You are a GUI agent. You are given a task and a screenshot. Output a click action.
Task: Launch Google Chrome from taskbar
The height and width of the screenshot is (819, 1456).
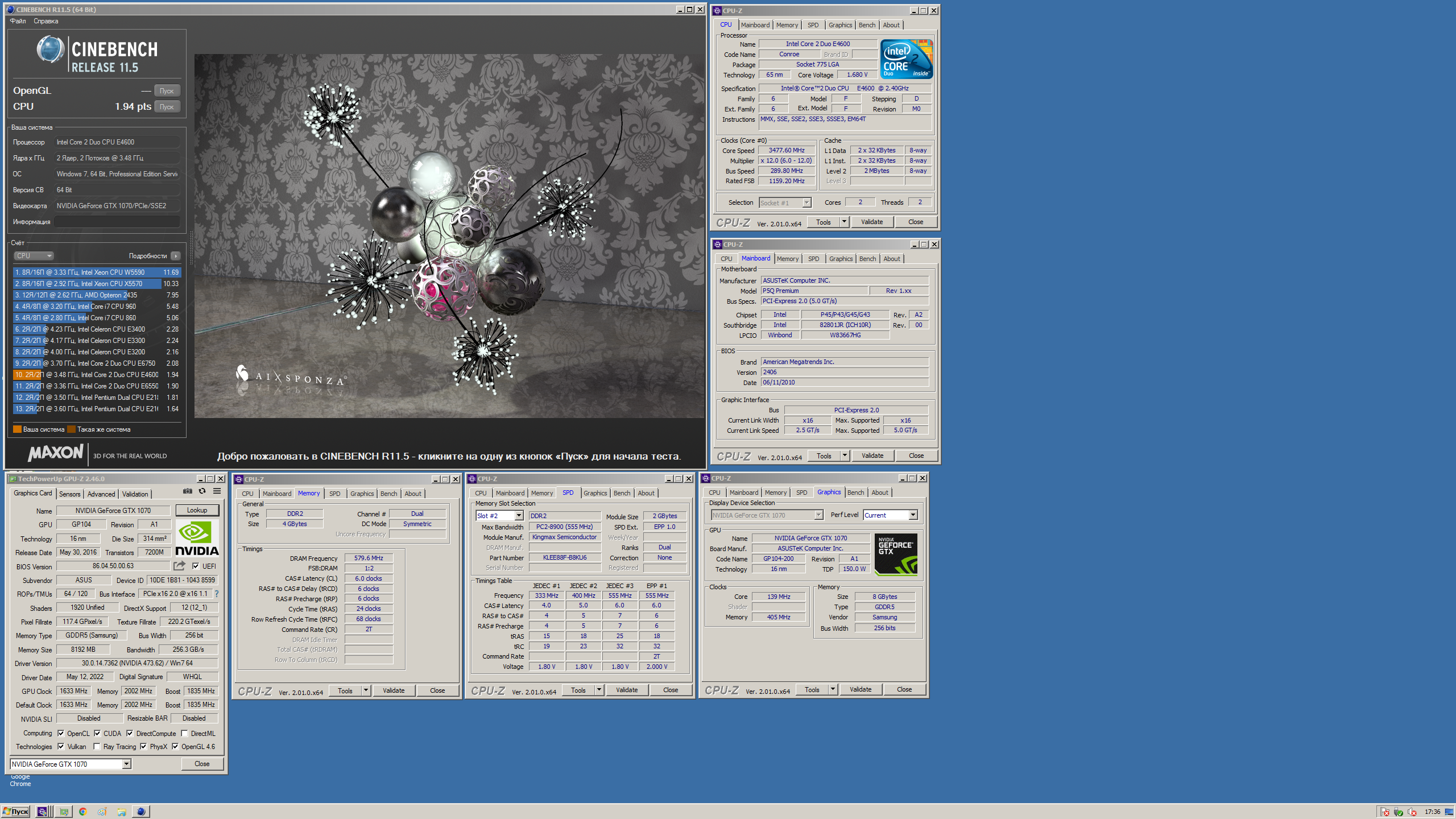click(x=83, y=812)
